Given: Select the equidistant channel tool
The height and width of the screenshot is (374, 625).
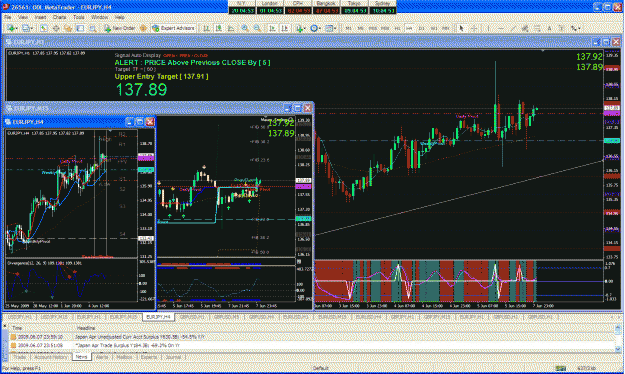Looking at the screenshot, I should tap(525, 28).
